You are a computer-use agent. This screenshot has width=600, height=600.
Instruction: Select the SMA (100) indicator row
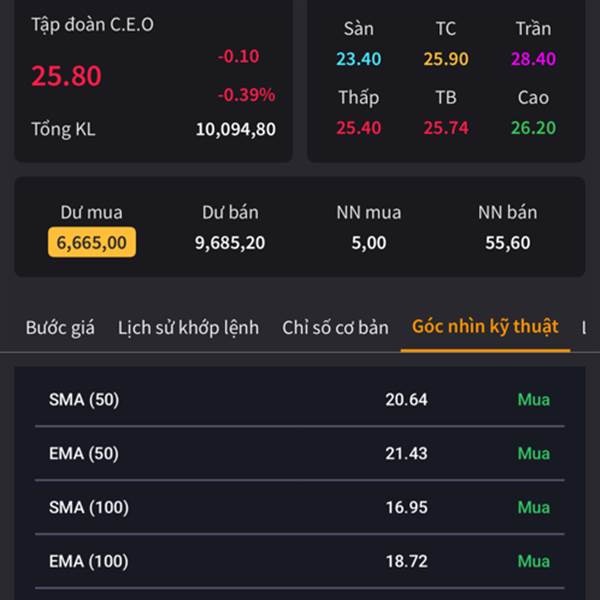tap(300, 507)
